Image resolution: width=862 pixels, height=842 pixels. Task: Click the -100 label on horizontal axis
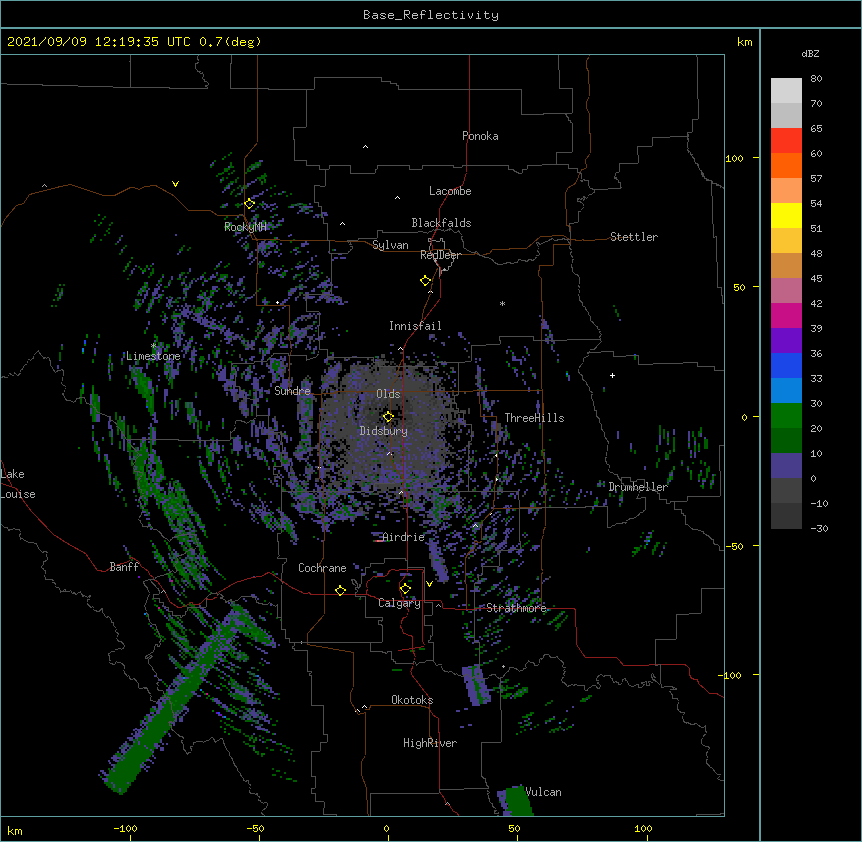click(x=125, y=828)
